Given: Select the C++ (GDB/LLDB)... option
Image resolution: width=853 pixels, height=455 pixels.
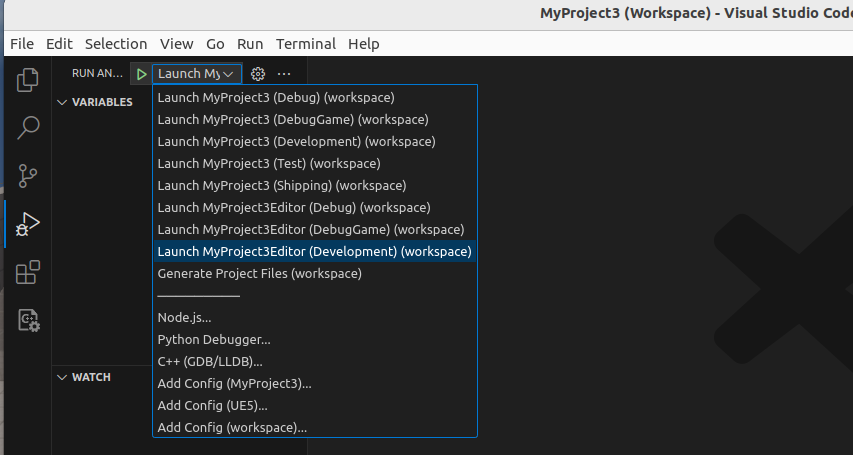Looking at the screenshot, I should 315,361.
